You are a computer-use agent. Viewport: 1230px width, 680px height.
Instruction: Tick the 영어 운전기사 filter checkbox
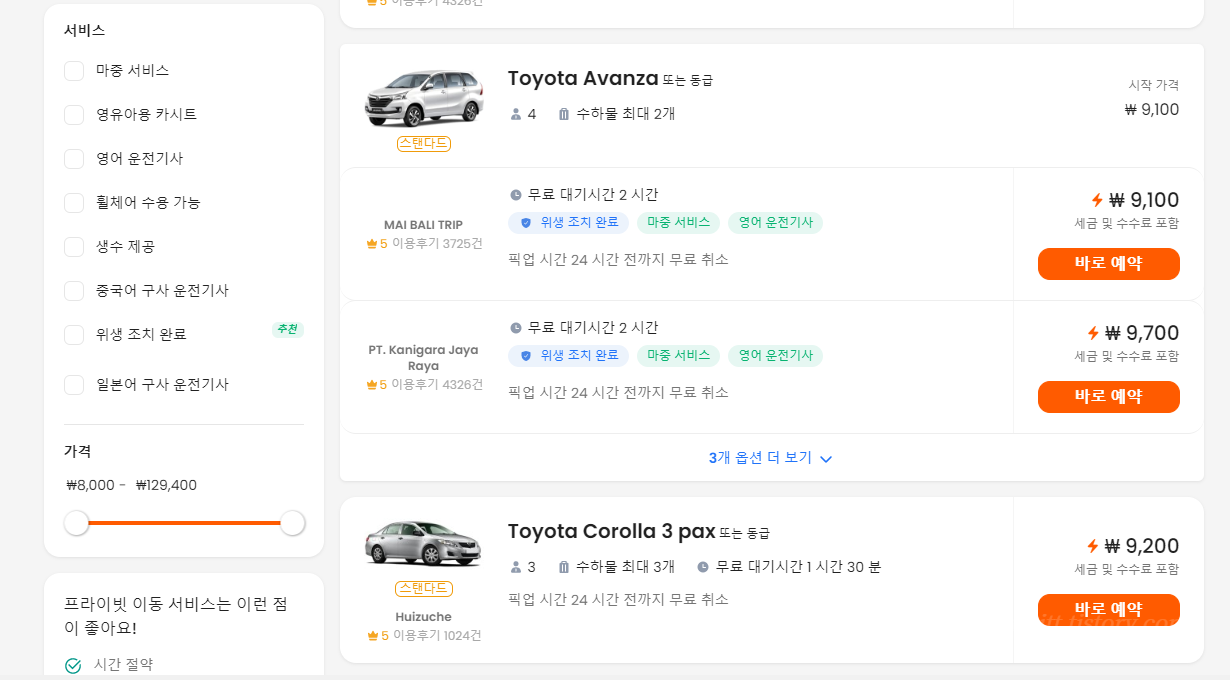[x=74, y=159]
